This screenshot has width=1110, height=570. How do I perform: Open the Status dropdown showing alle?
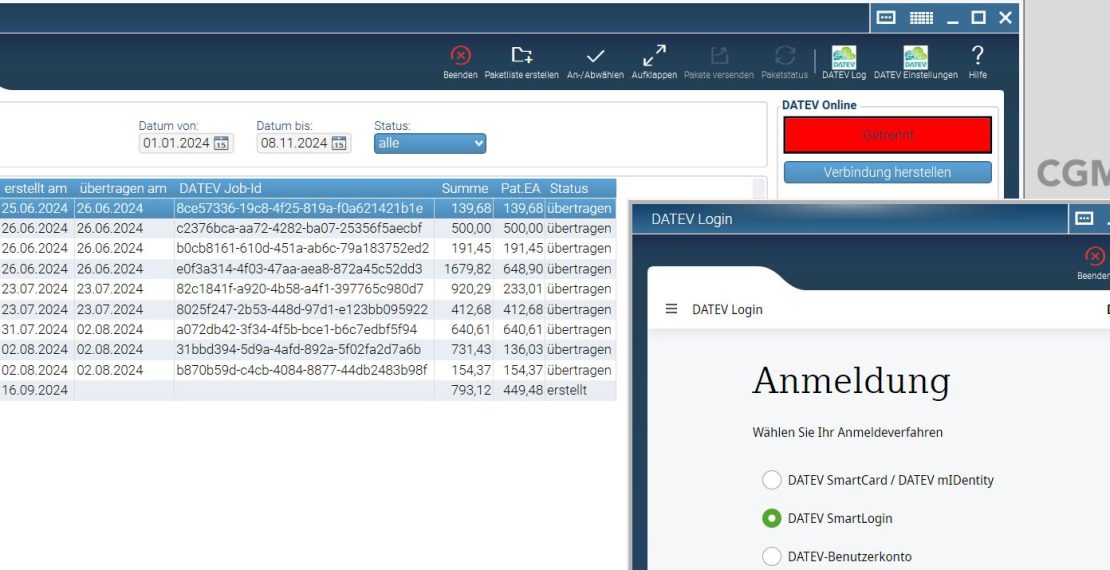coord(430,144)
